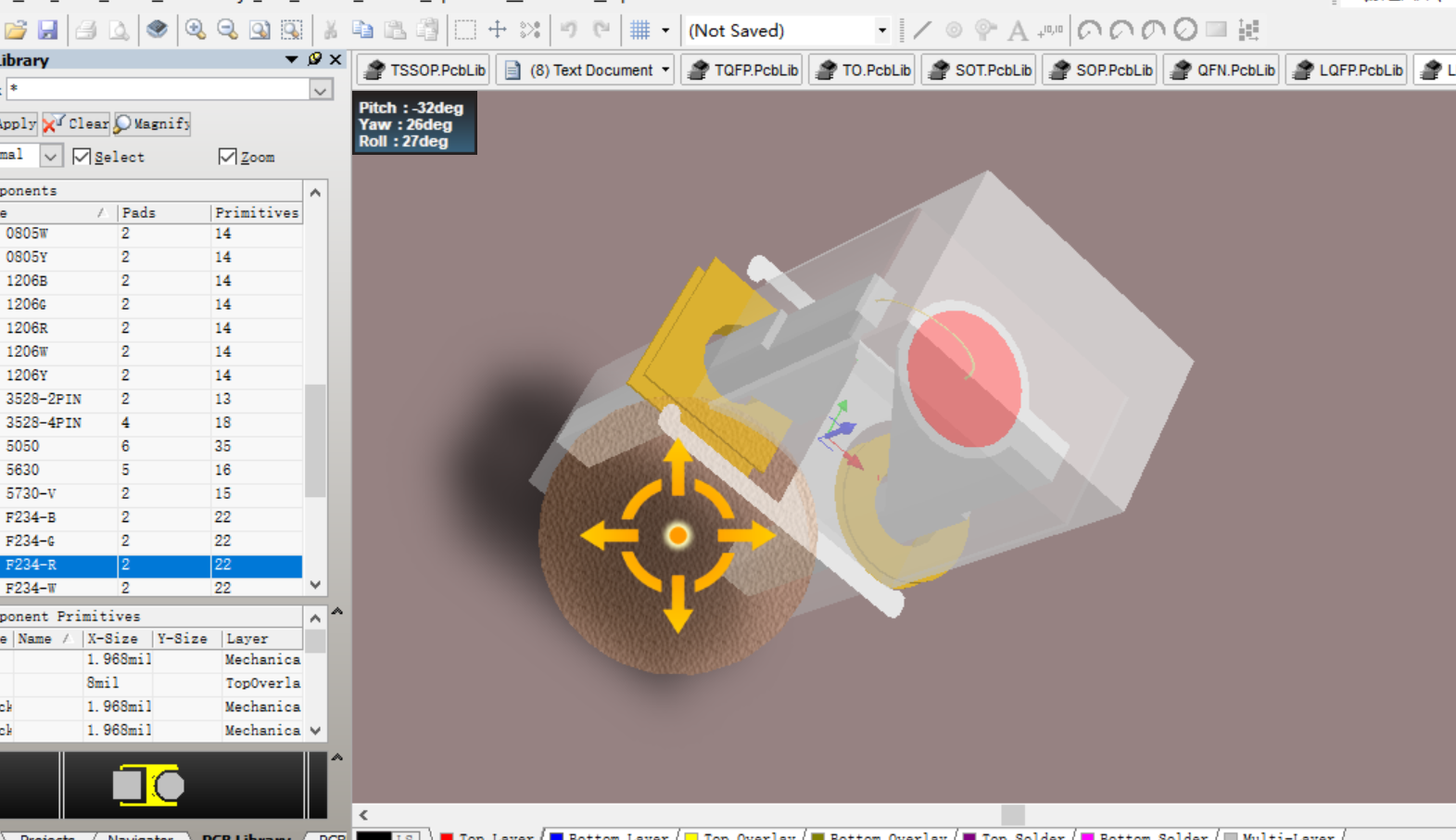The height and width of the screenshot is (840, 1456).
Task: Switch to TQFP.PcbLib document tab
Action: click(742, 70)
